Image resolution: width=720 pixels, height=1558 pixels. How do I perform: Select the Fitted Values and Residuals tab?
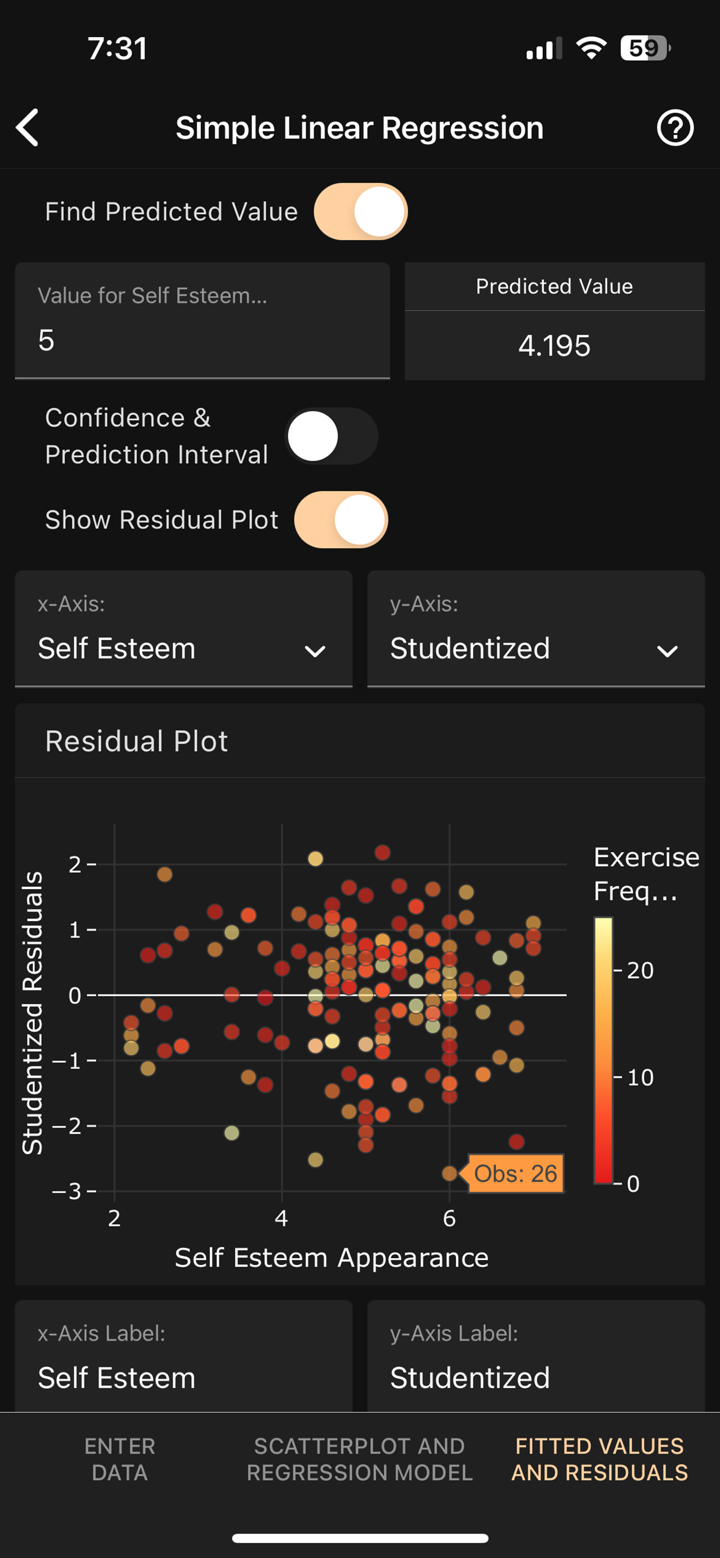point(600,1459)
